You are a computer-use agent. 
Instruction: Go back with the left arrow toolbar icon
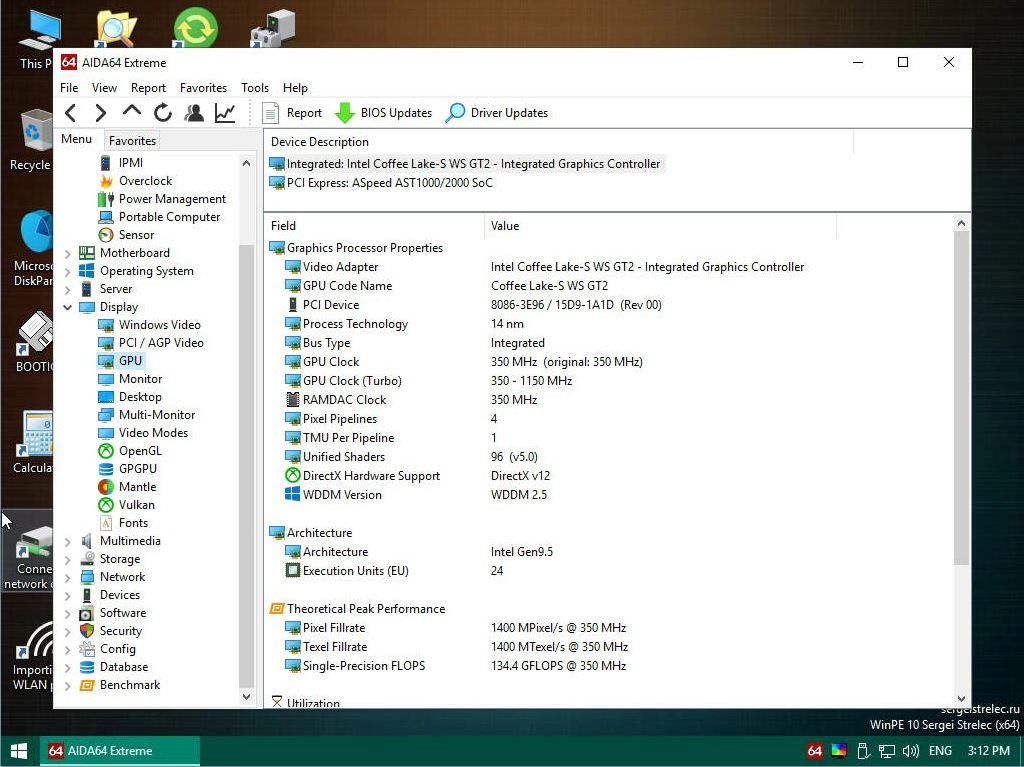71,113
